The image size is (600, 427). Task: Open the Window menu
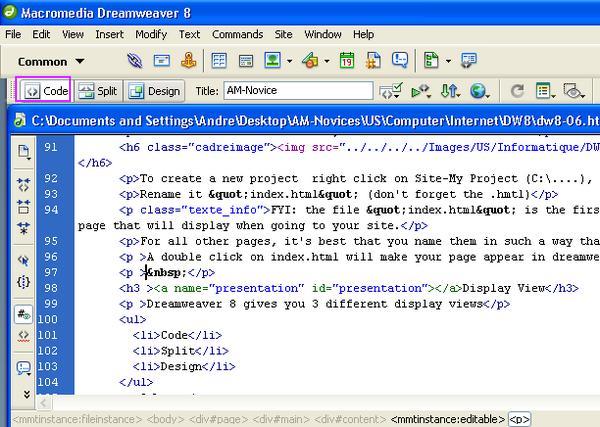click(323, 34)
